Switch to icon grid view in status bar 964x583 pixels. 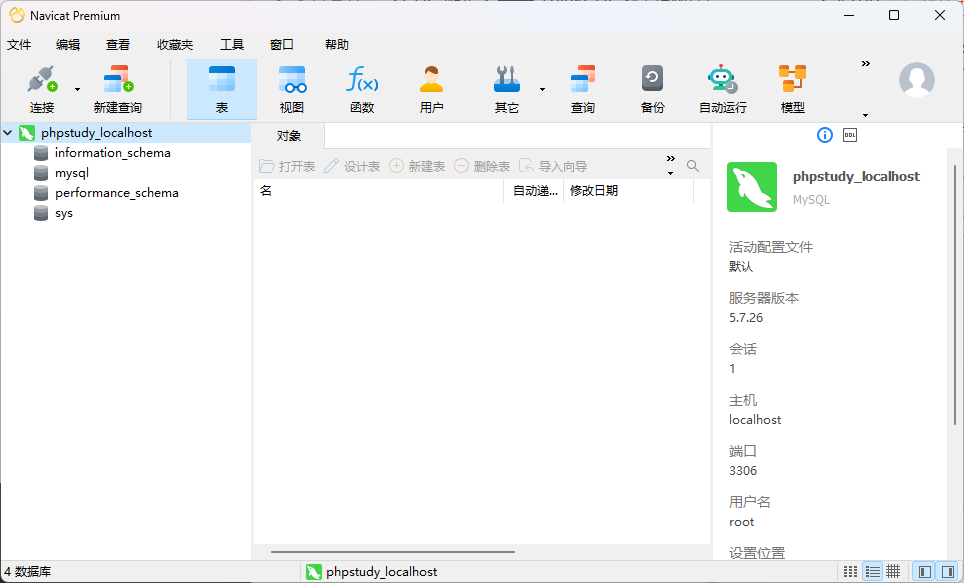coord(850,571)
